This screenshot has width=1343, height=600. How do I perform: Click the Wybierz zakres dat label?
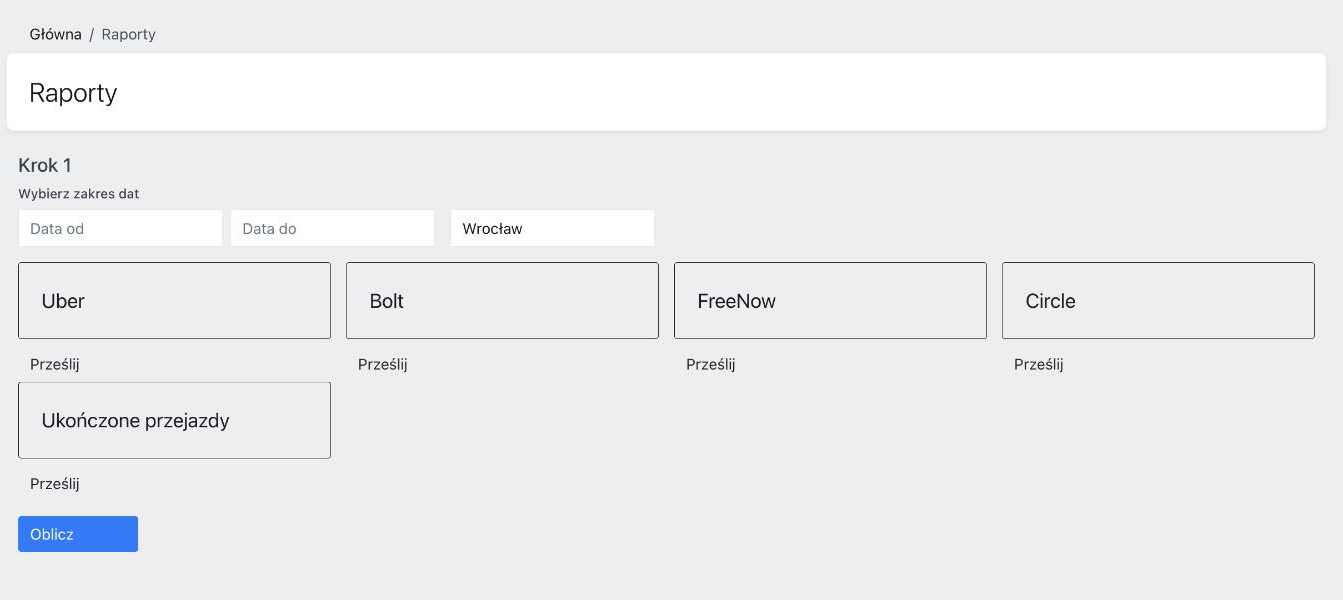pyautogui.click(x=79, y=194)
